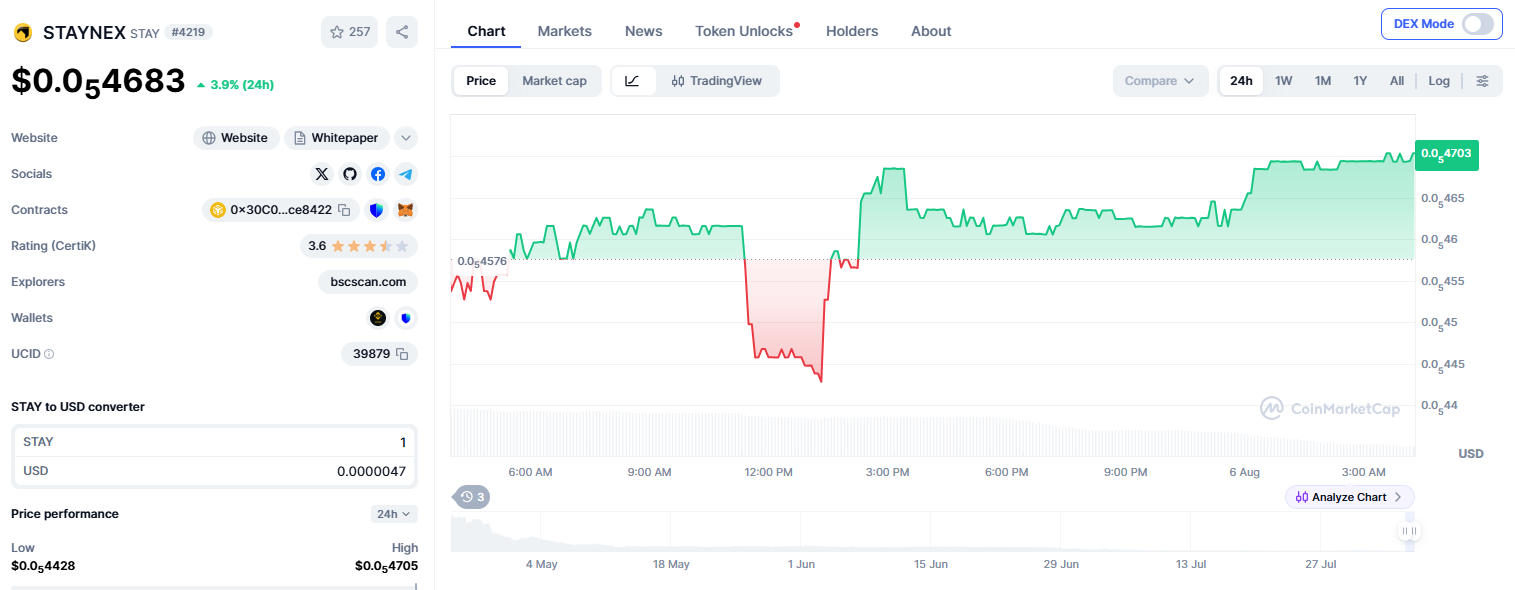The image size is (1515, 590).
Task: Click the share icon next to watchlist
Action: click(x=402, y=32)
